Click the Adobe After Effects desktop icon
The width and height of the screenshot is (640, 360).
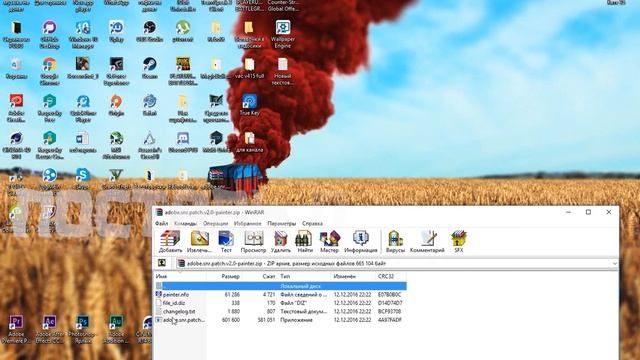pos(49,329)
